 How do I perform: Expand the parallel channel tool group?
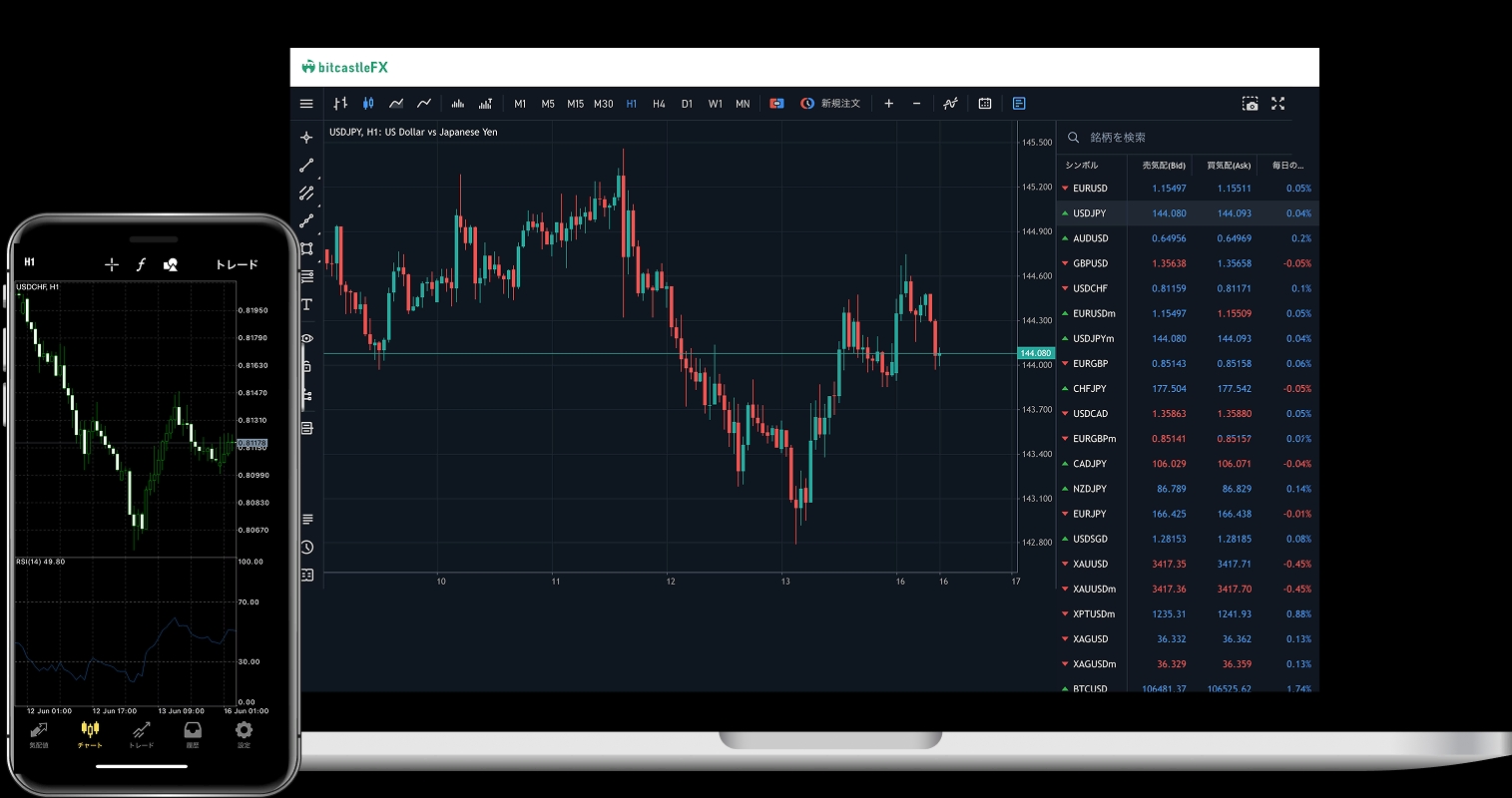click(306, 194)
